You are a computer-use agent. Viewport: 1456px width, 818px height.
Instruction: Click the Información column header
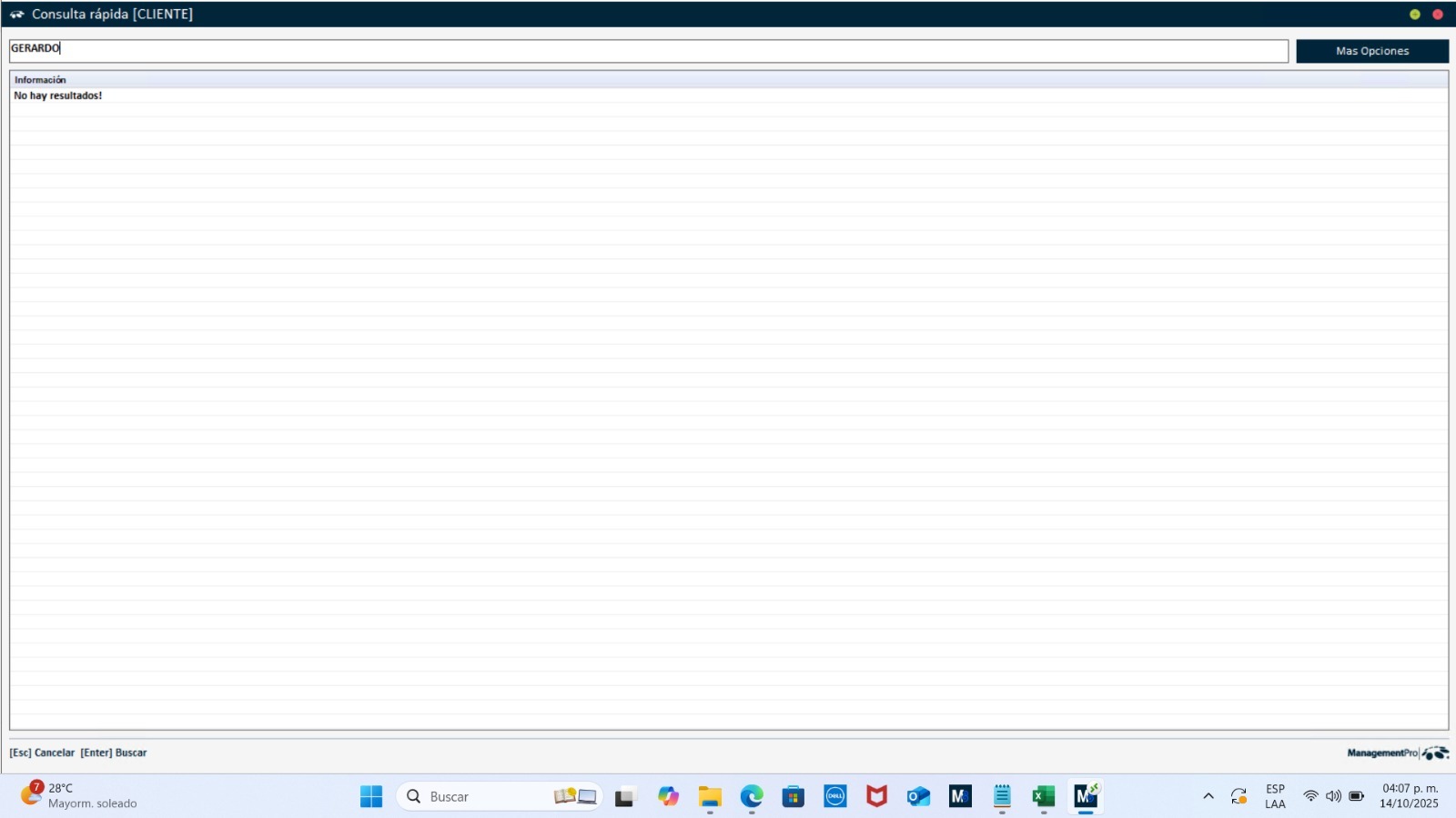coord(40,80)
